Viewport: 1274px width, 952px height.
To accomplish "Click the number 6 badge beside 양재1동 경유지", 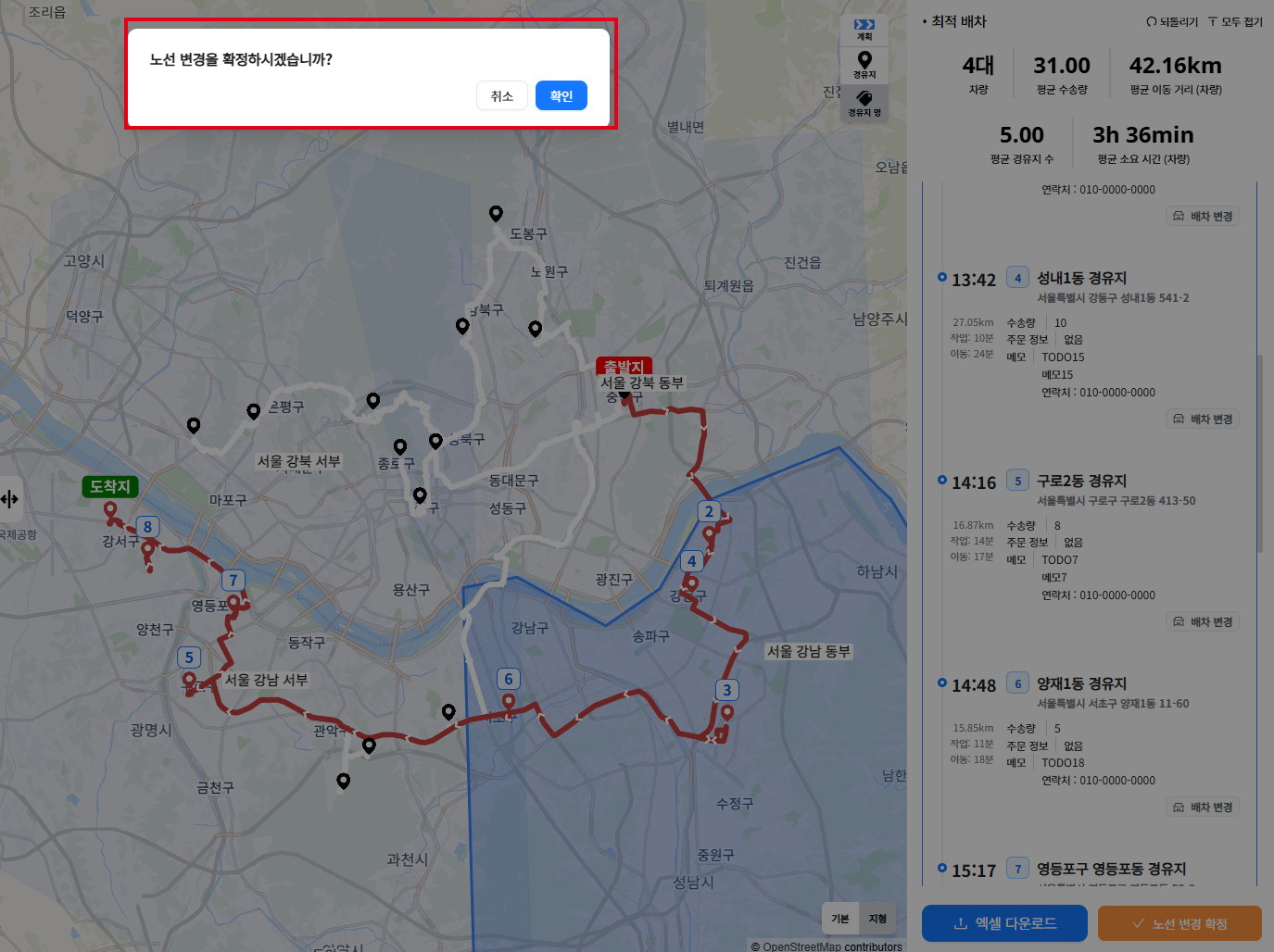I will pyautogui.click(x=1017, y=683).
